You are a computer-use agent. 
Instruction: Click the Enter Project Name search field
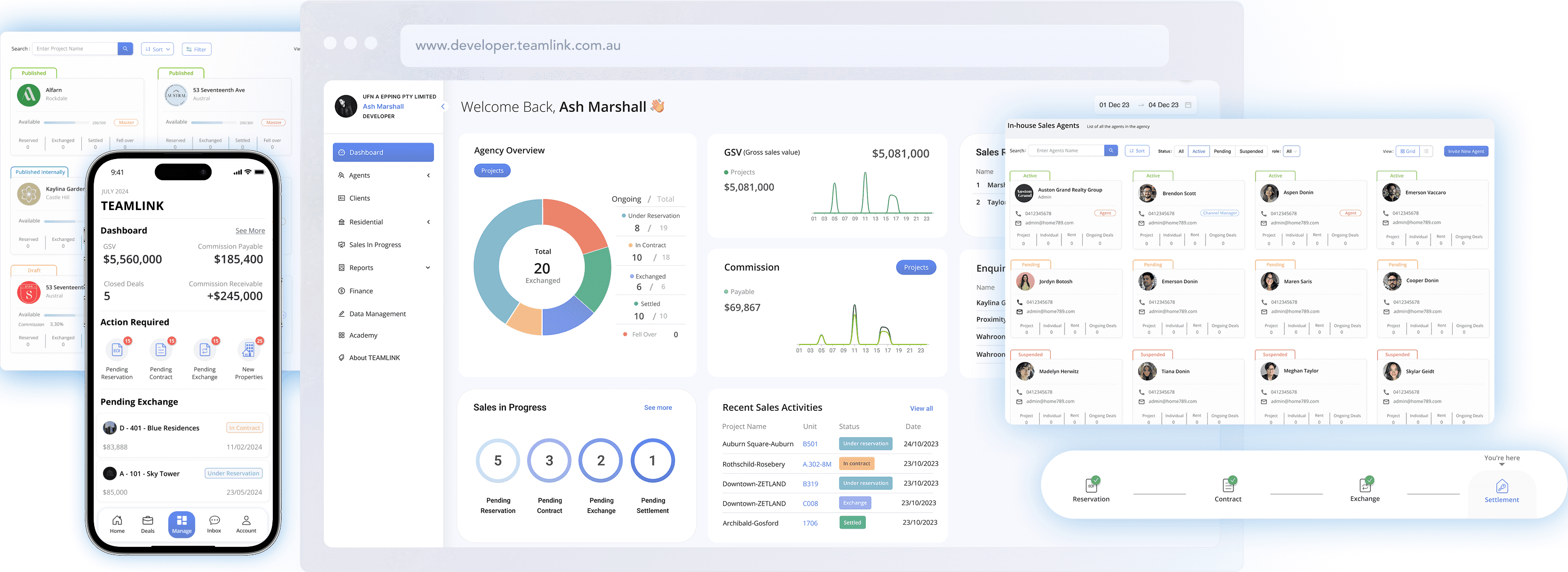coord(75,49)
